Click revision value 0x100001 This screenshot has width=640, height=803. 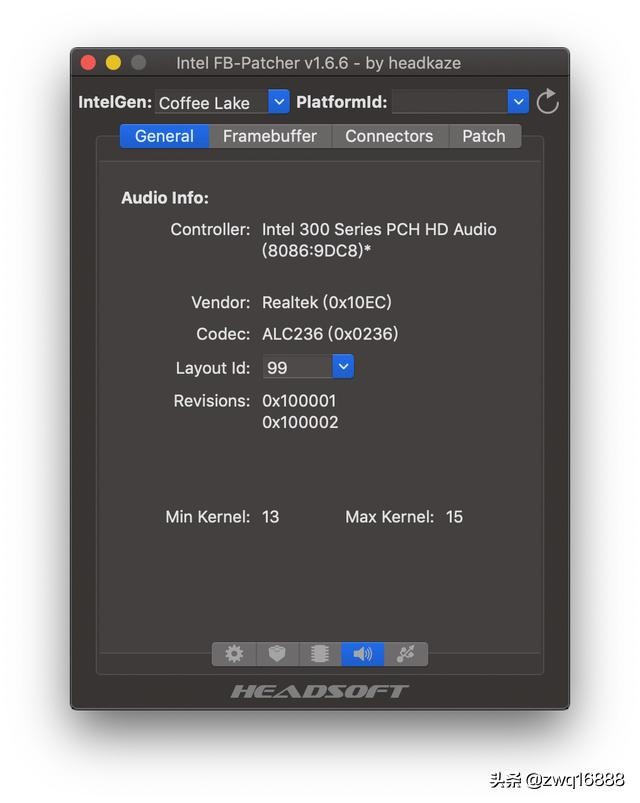tap(299, 401)
